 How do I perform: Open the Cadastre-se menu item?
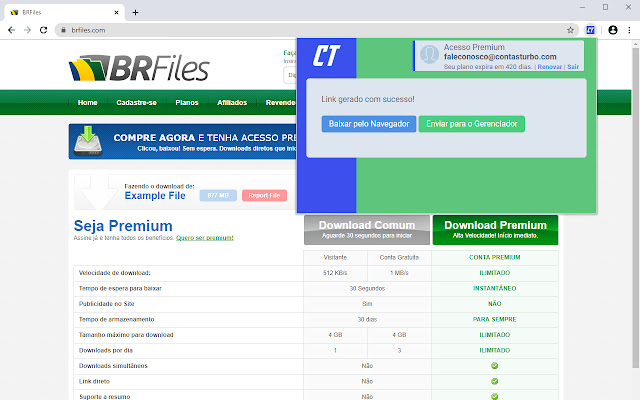[136, 102]
